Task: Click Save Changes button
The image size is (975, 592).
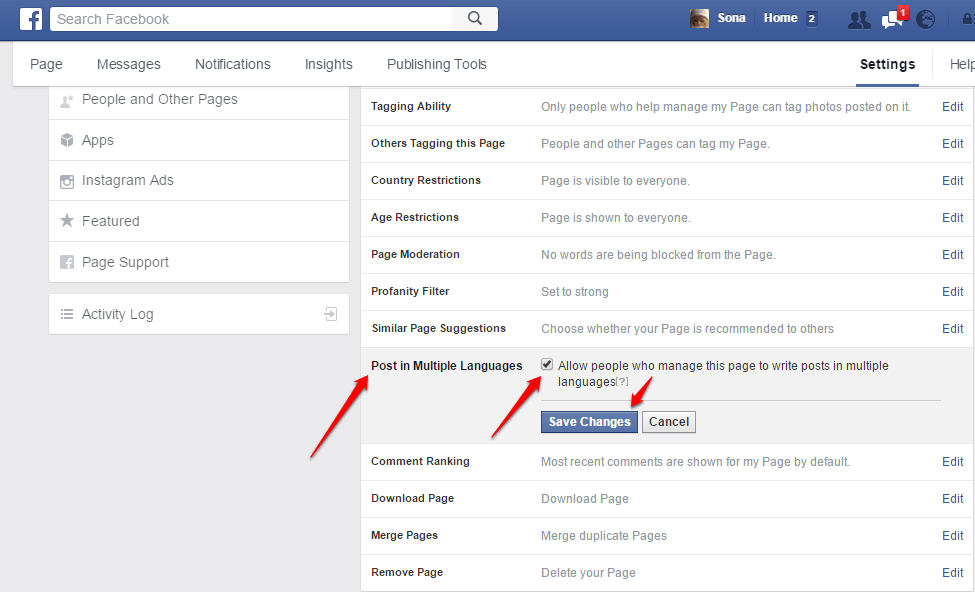Action: point(589,422)
